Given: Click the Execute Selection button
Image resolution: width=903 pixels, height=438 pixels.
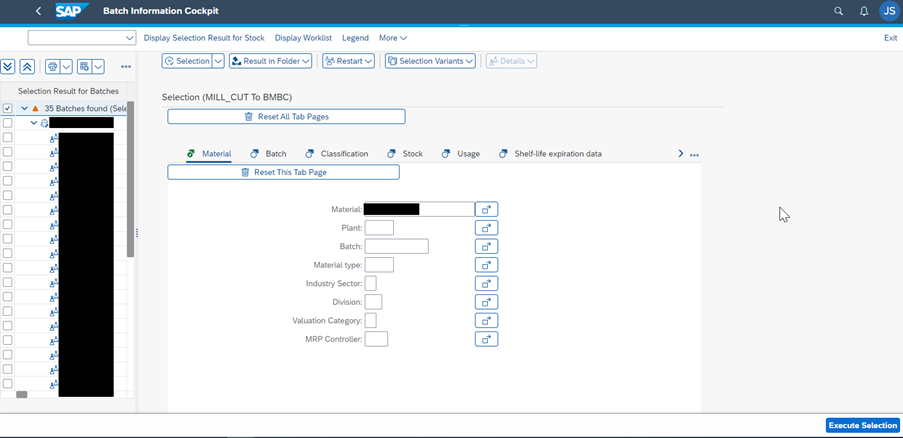Looking at the screenshot, I should click(862, 426).
